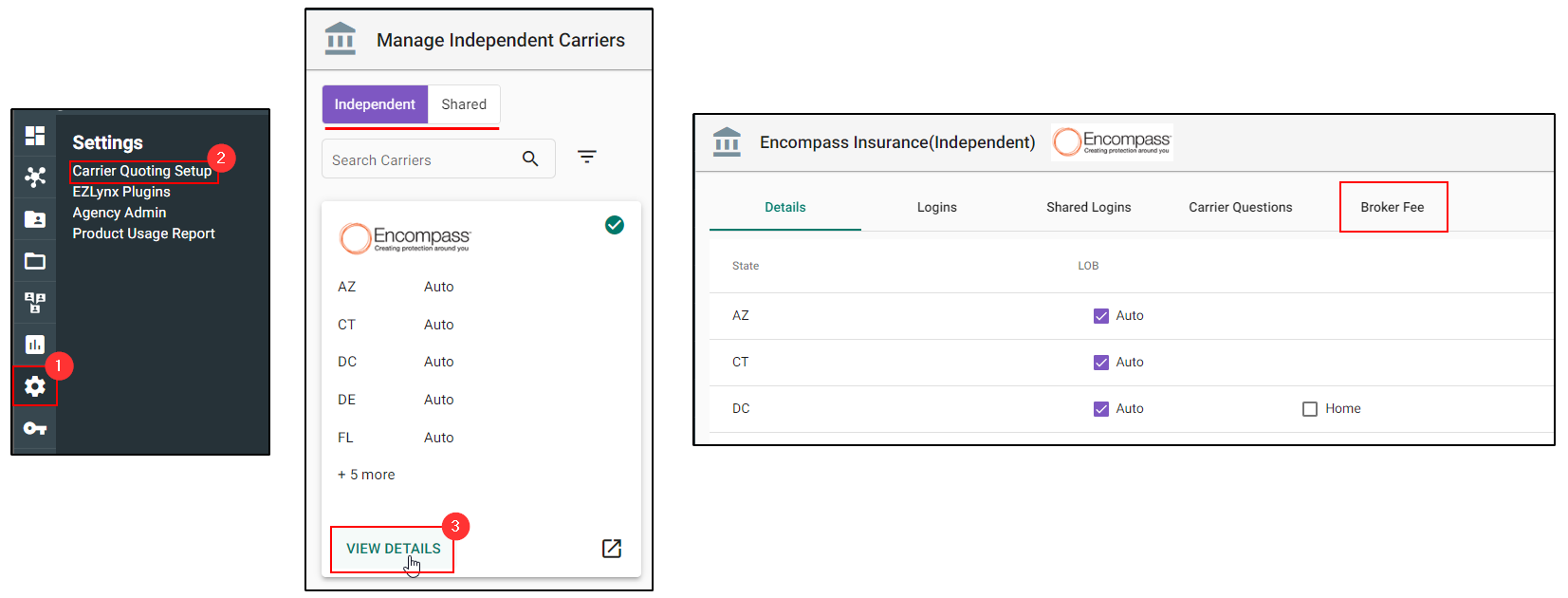This screenshot has width=1568, height=598.
Task: Click the Manage Independent Carriers title
Action: pyautogui.click(x=501, y=40)
